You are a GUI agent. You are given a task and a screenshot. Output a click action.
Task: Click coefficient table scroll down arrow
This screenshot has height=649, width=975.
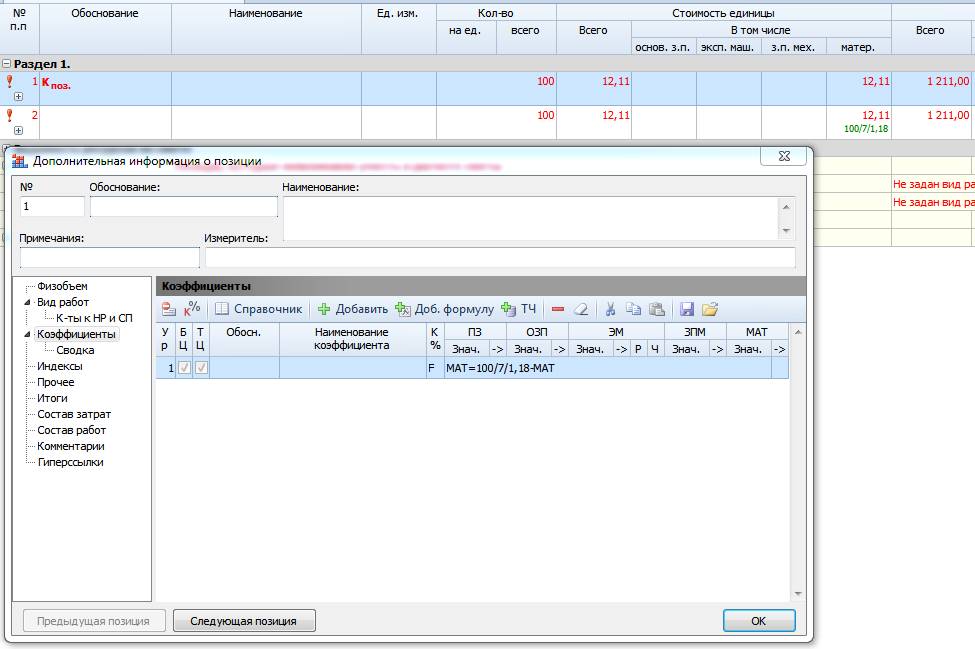point(798,594)
